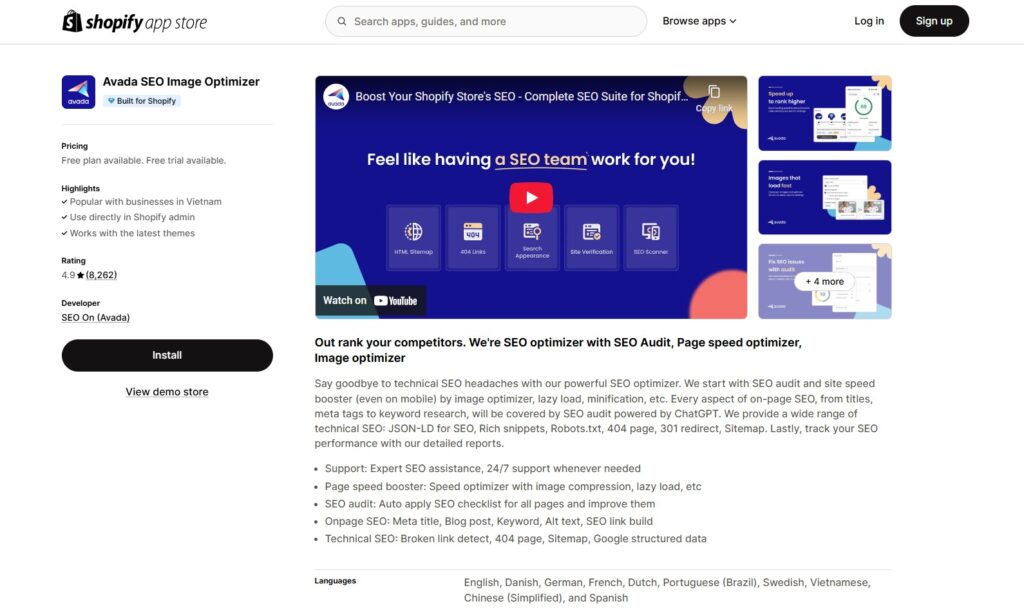This screenshot has width=1024, height=615.
Task: Play the YouTube video
Action: pyautogui.click(x=531, y=197)
